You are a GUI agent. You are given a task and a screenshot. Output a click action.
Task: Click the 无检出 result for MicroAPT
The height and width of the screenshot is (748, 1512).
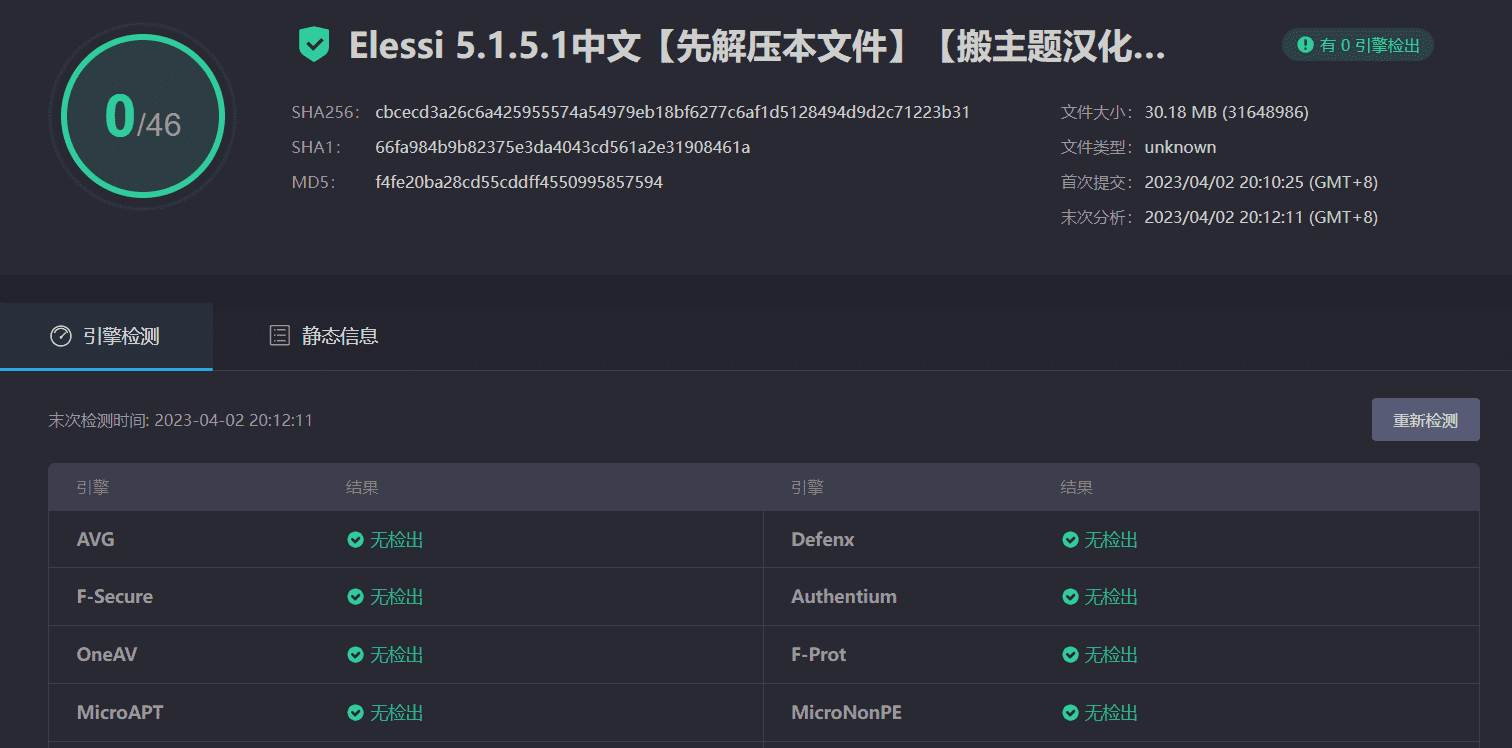coord(397,713)
